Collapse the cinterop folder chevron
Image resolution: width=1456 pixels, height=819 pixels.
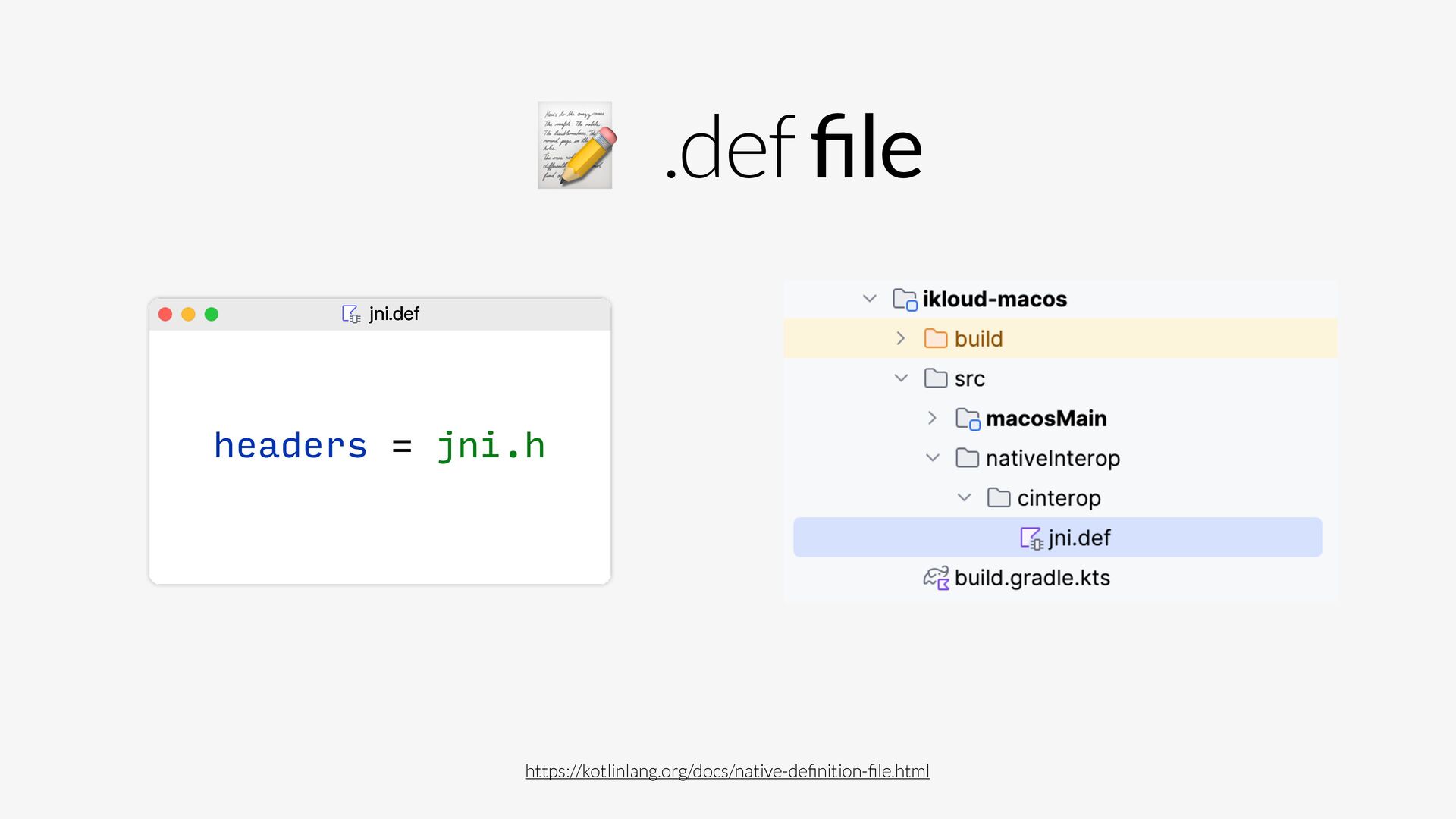[x=964, y=498]
